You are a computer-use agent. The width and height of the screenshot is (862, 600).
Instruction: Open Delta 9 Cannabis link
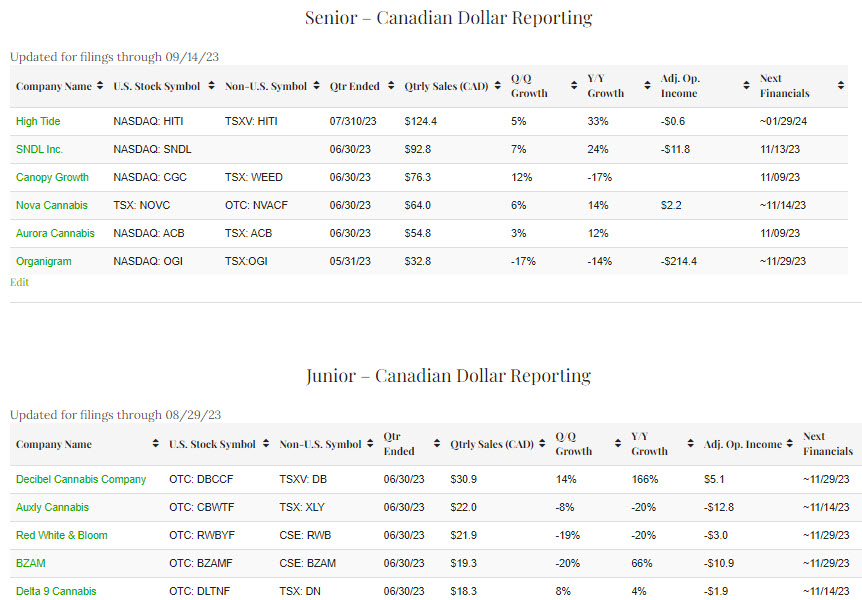pos(56,592)
